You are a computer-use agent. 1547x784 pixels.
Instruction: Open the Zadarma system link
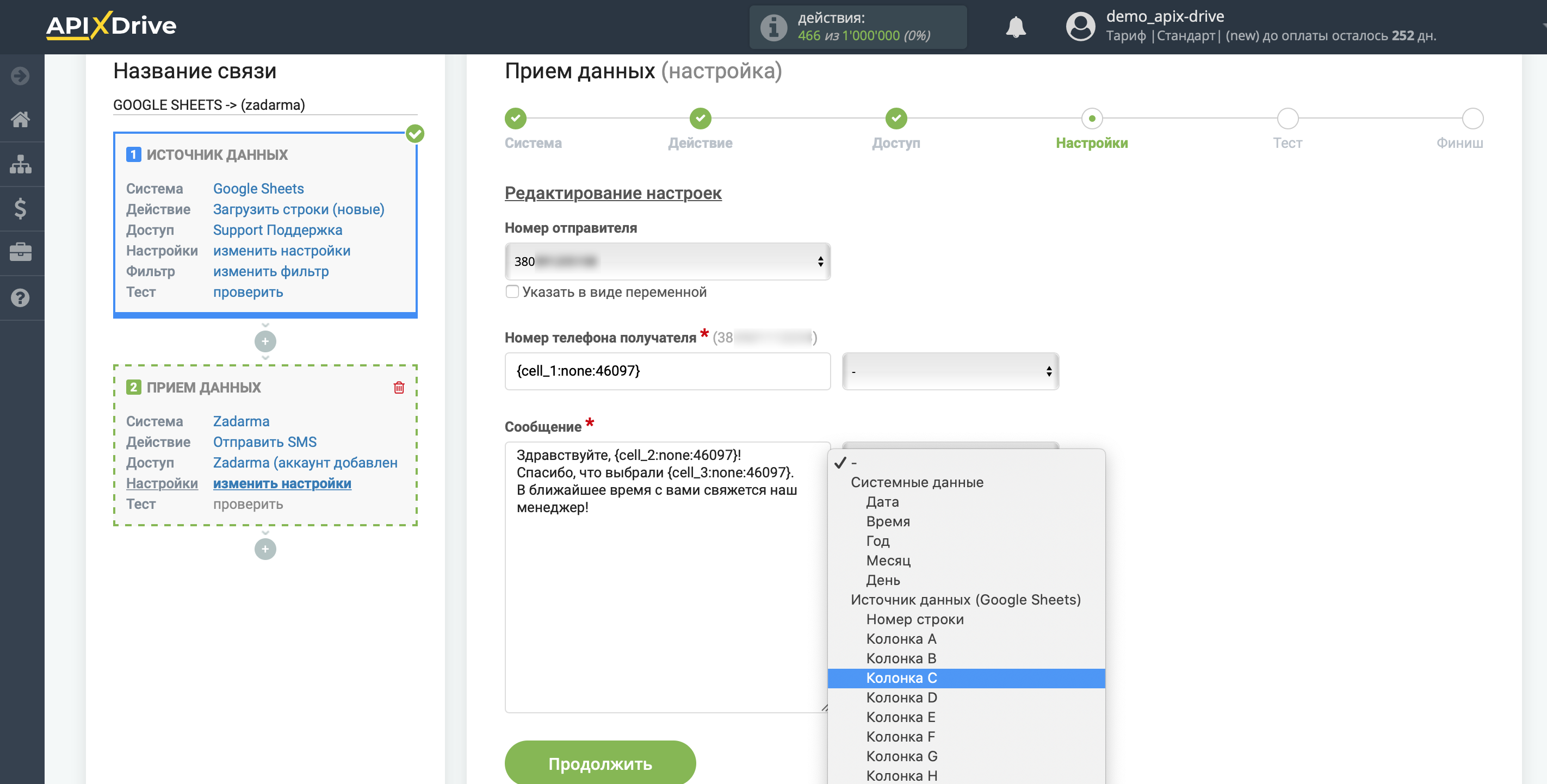[x=242, y=421]
